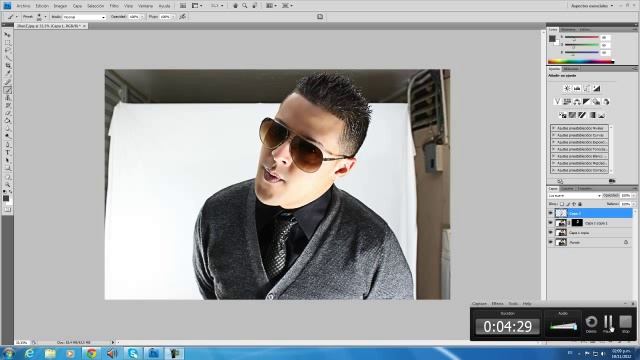Image resolution: width=640 pixels, height=360 pixels.
Task: Select the Move tool
Action: 7,35
